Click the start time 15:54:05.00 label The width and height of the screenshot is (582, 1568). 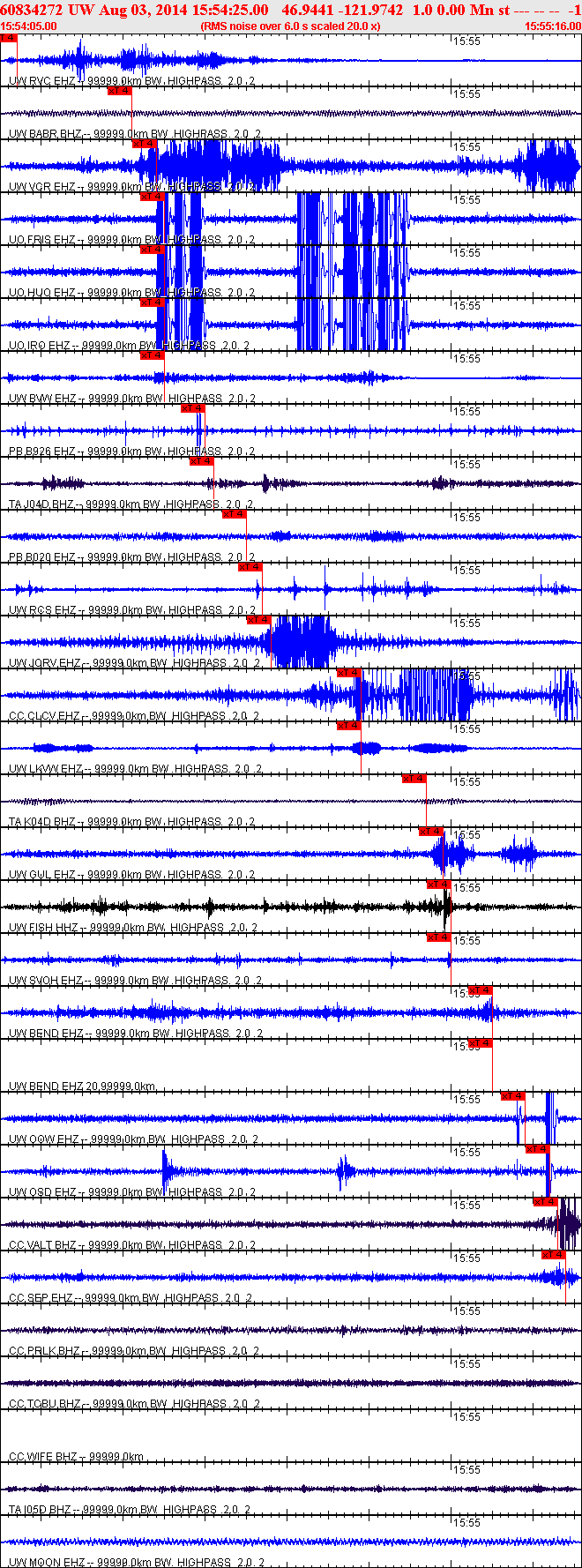[28, 26]
